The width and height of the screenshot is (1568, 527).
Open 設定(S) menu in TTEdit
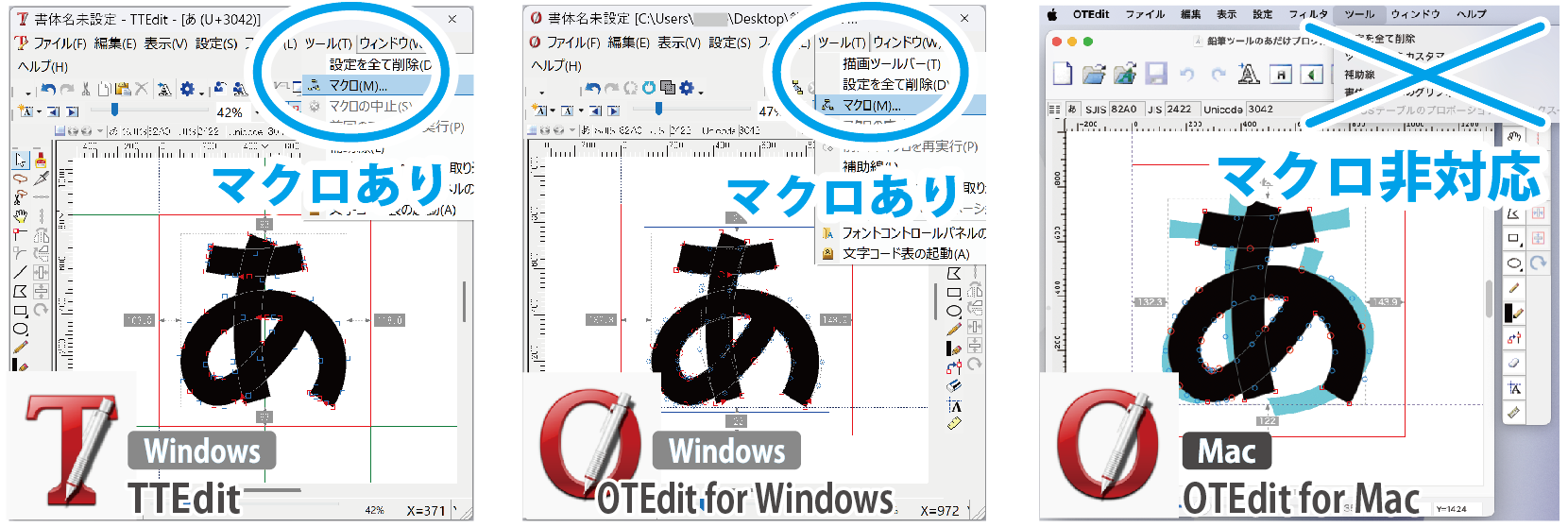click(216, 43)
